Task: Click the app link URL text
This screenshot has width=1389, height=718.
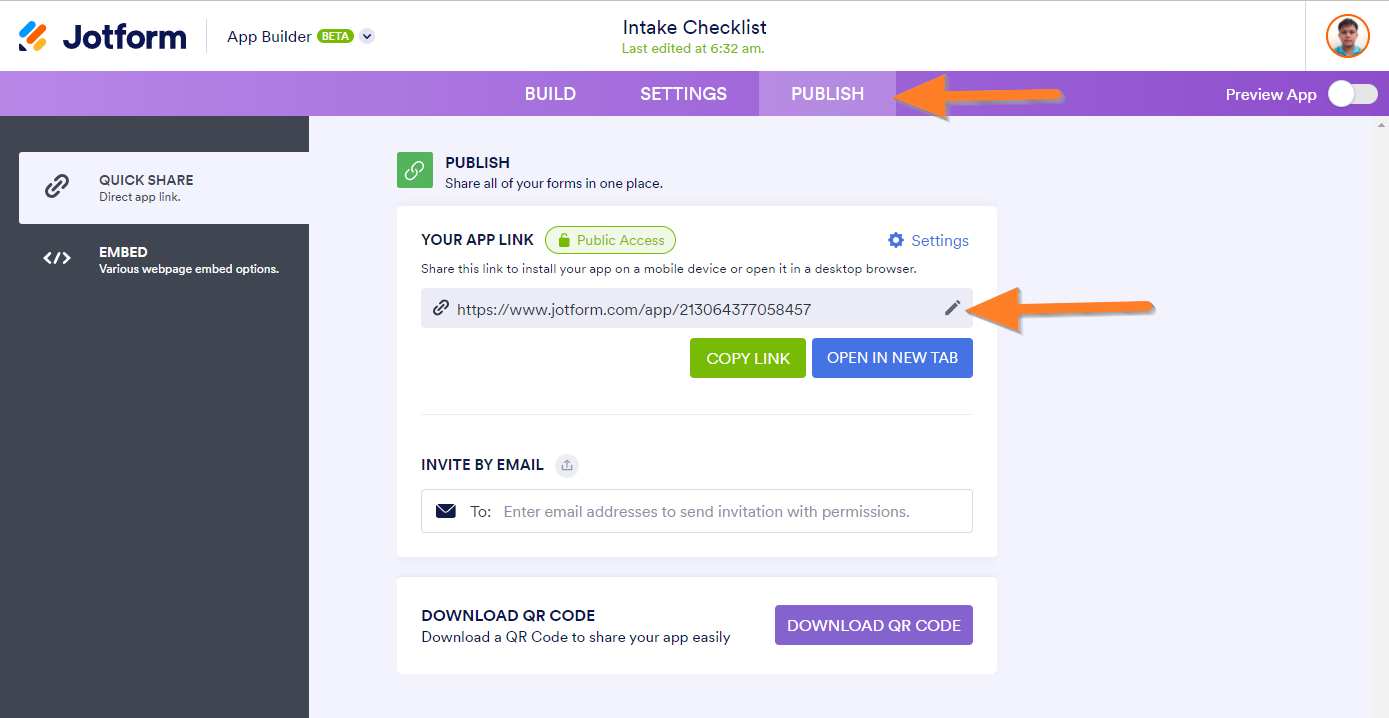Action: (633, 309)
